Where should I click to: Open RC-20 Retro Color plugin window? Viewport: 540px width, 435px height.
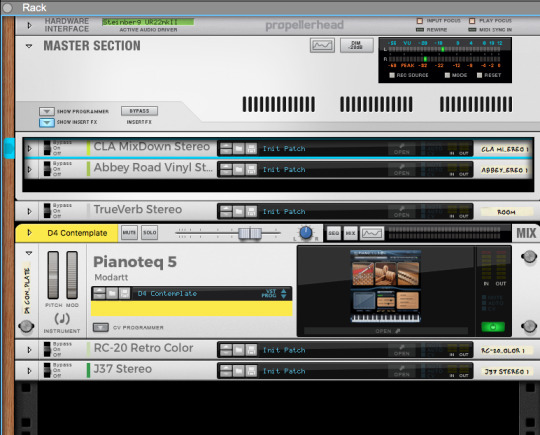pos(402,350)
